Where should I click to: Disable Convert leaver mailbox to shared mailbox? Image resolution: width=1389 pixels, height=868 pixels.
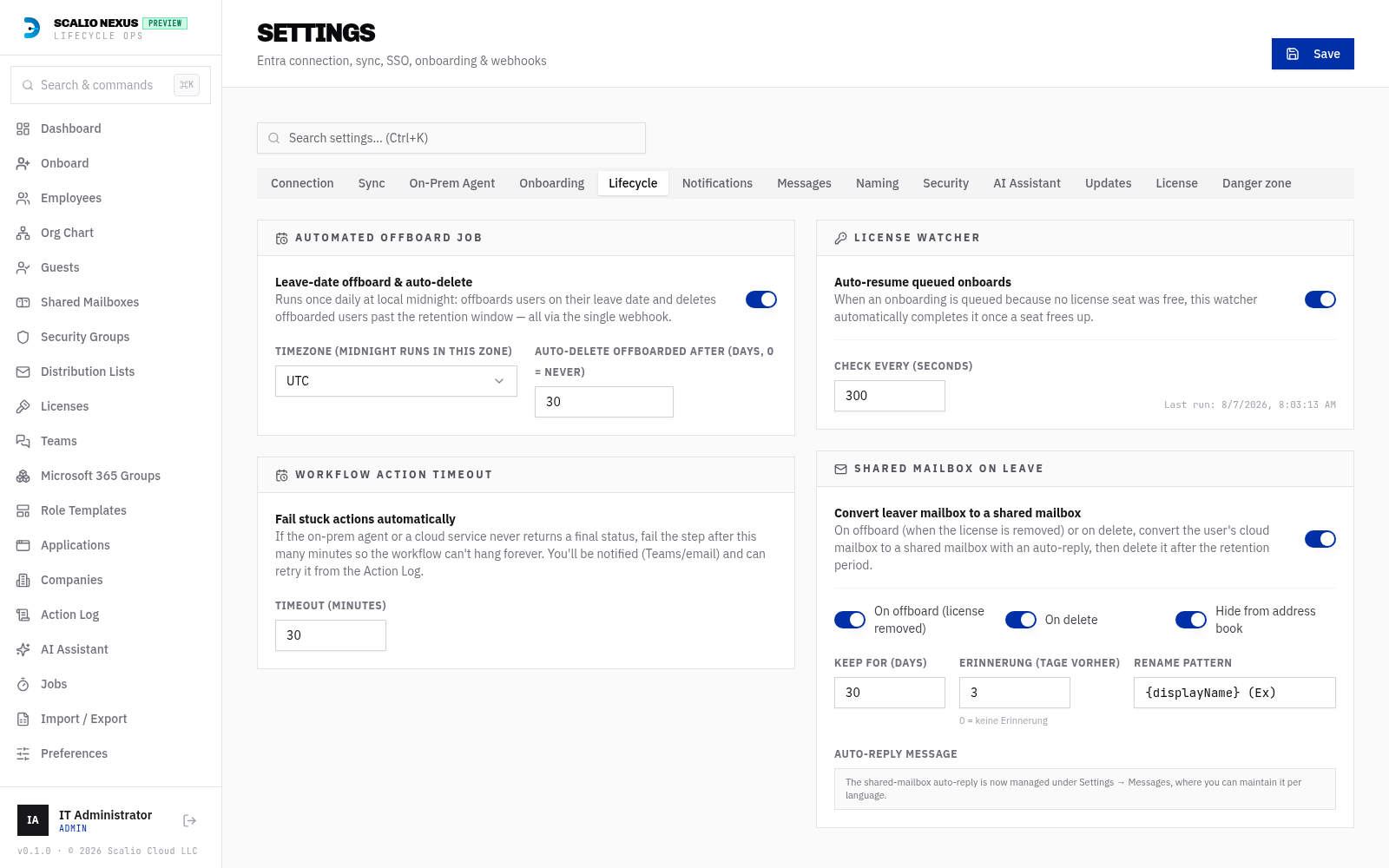tap(1320, 539)
